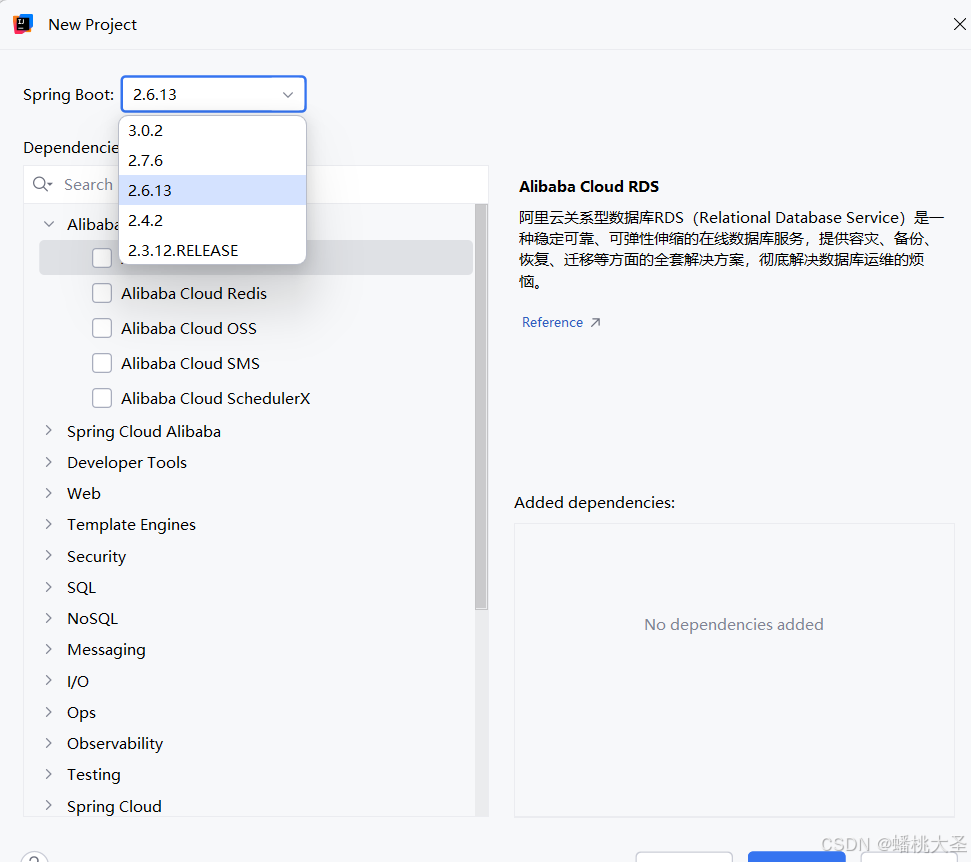Viewport: 971px width, 862px height.
Task: Click the dependency tree scrollbar
Action: (x=481, y=407)
